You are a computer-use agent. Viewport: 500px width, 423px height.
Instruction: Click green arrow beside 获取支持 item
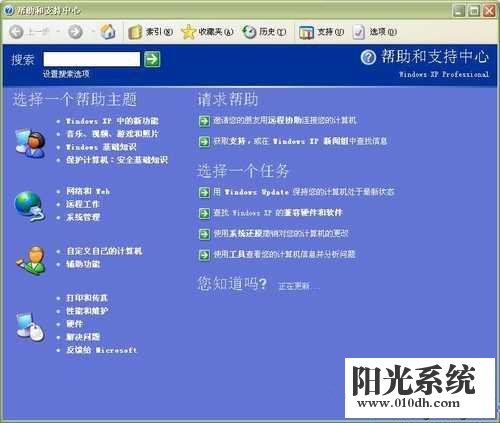[x=204, y=142]
